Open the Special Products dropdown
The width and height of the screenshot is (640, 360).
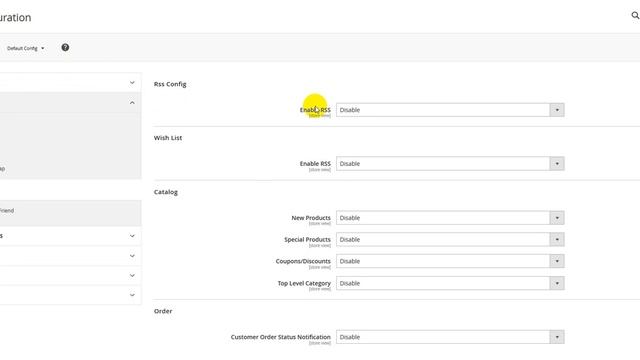click(x=450, y=240)
